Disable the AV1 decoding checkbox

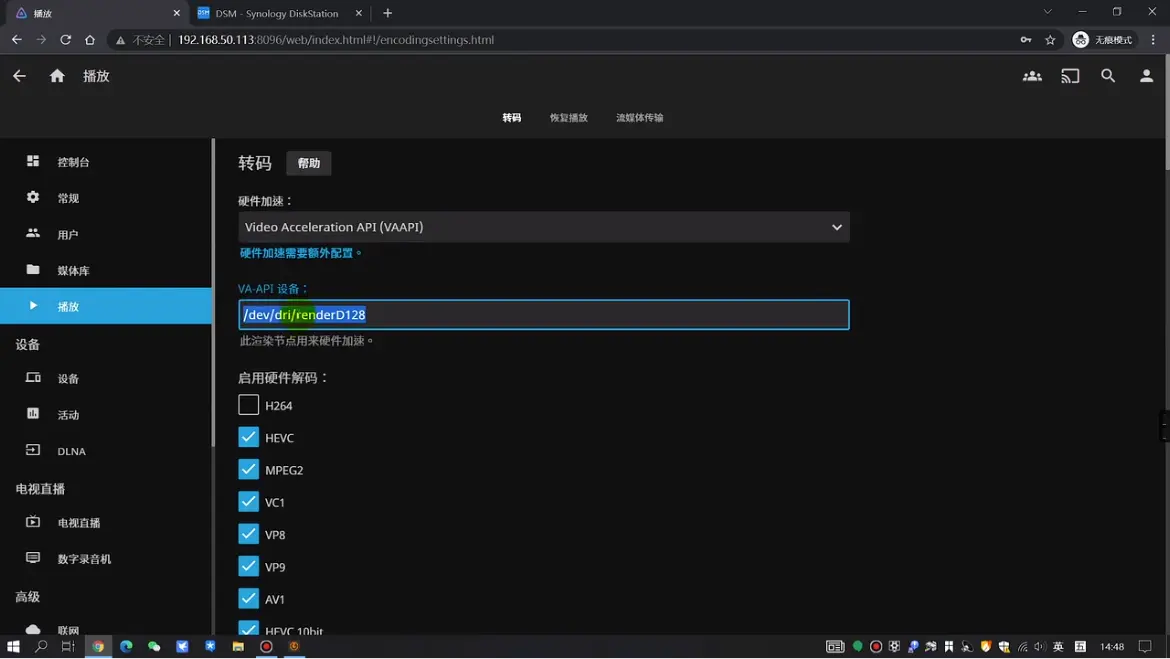pyautogui.click(x=249, y=598)
